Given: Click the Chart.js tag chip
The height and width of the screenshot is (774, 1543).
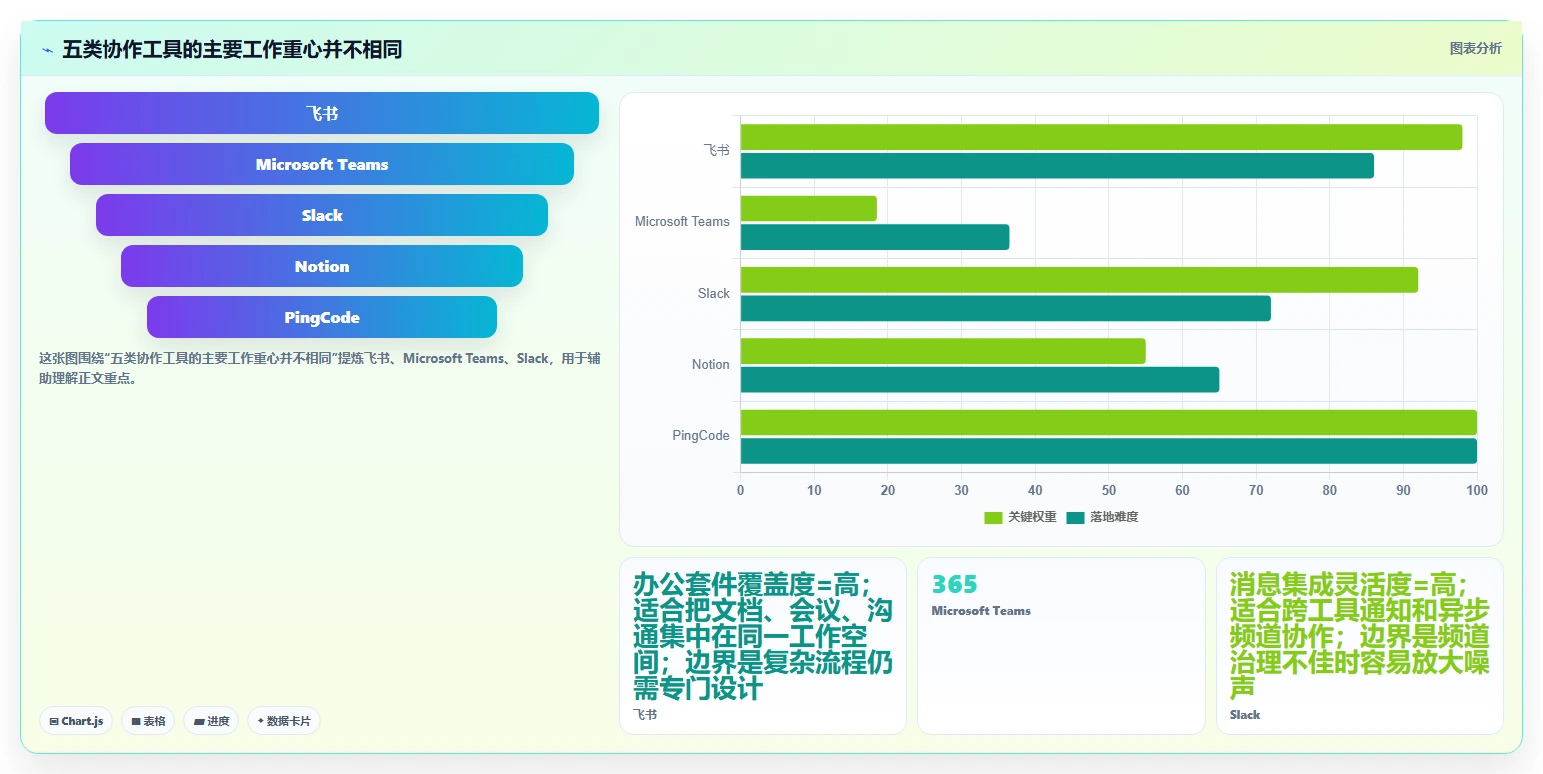Looking at the screenshot, I should point(76,721).
